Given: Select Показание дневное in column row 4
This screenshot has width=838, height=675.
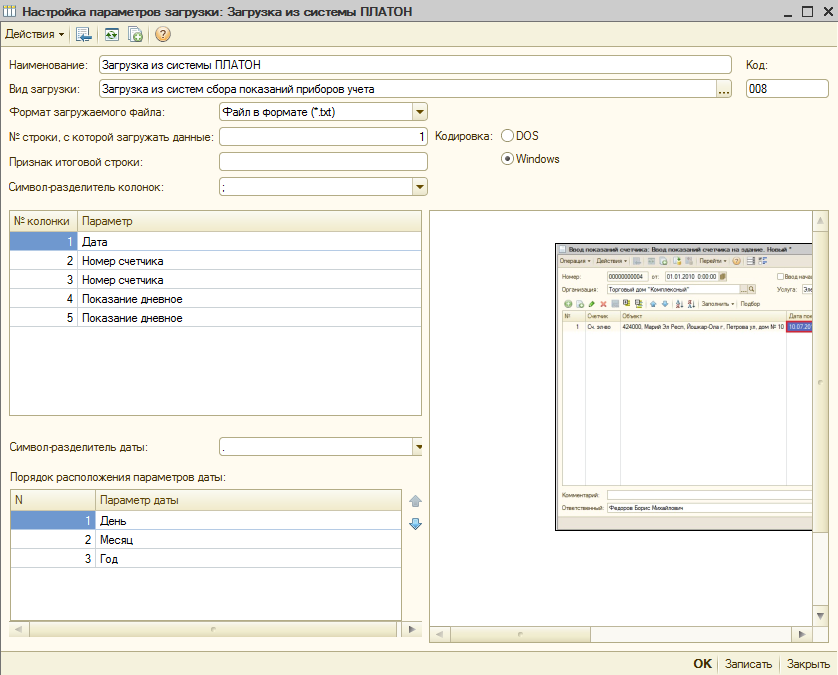Looking at the screenshot, I should (x=215, y=299).
